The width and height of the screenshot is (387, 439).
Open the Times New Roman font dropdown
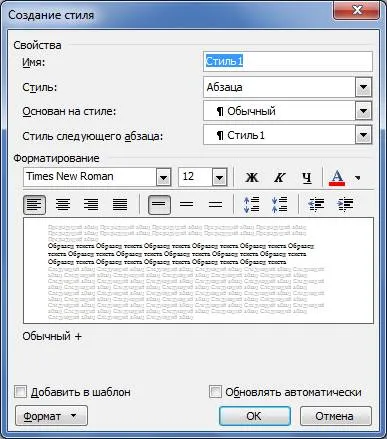pos(163,177)
